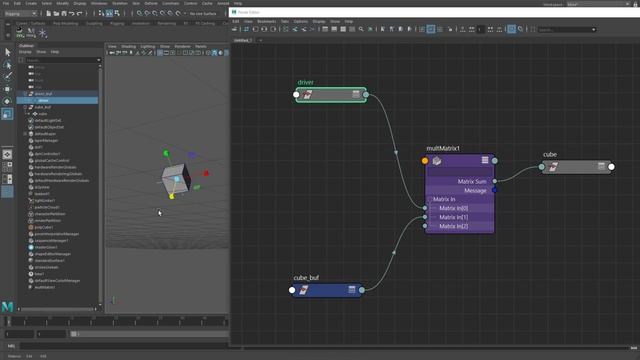Viewport: 640px width, 360px height.
Task: Enable Snap to Points magnet icon
Action: point(155,13)
